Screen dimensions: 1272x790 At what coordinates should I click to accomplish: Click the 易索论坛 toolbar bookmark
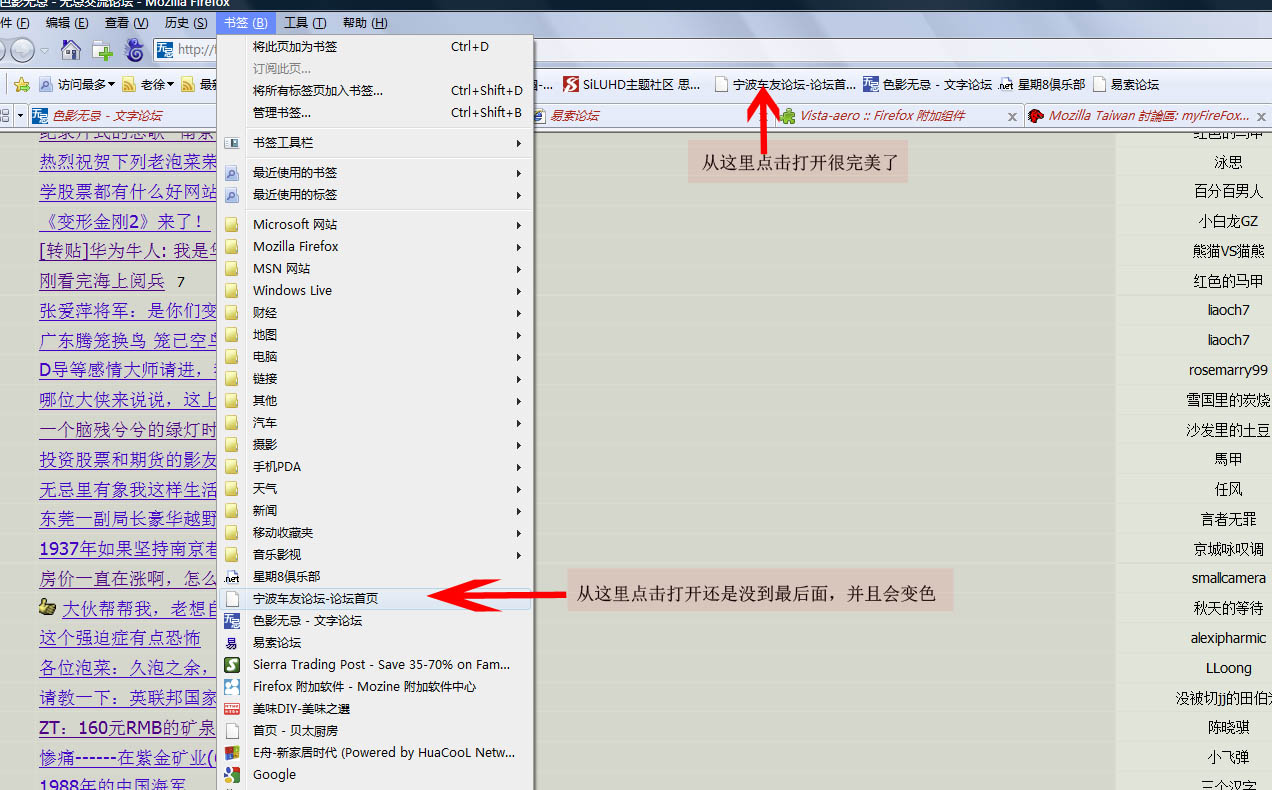pyautogui.click(x=1126, y=85)
